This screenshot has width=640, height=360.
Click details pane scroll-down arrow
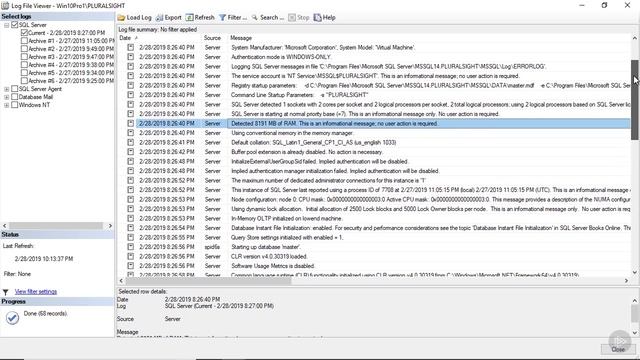coord(635,333)
